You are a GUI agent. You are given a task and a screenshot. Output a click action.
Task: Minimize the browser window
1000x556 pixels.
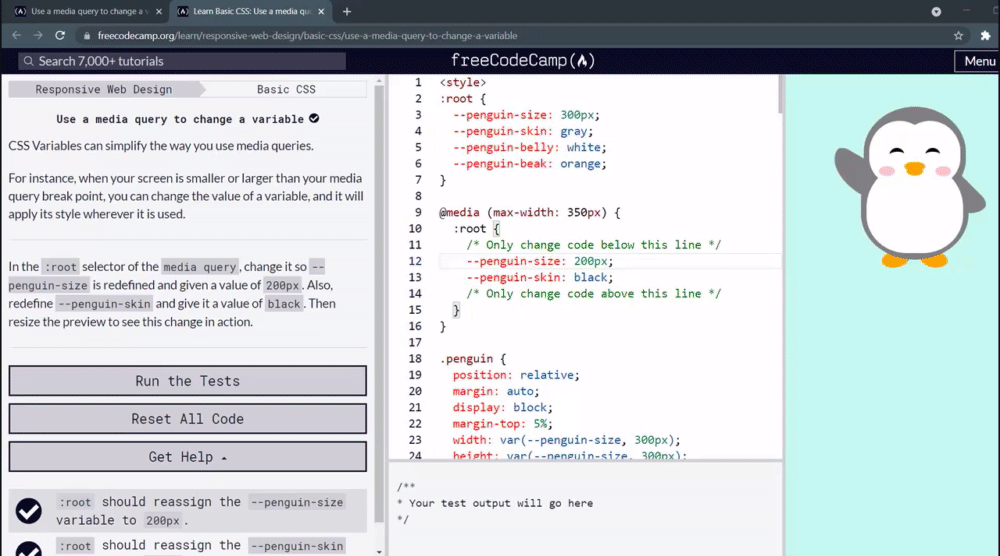coord(967,11)
